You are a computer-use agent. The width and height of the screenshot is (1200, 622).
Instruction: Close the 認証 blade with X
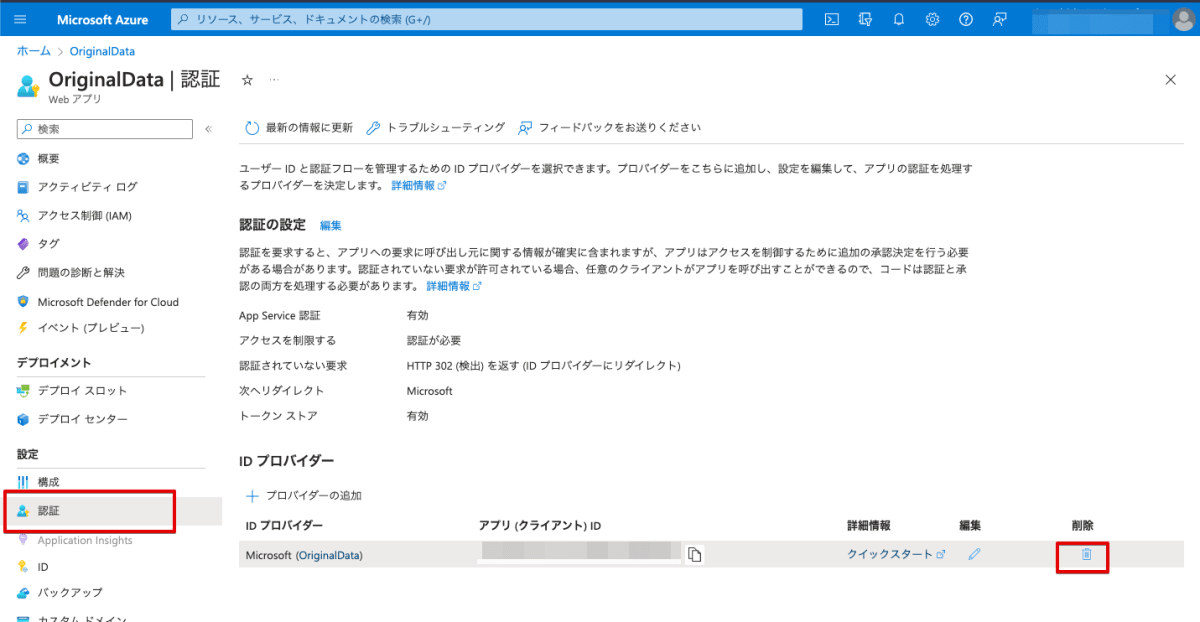(x=1171, y=80)
